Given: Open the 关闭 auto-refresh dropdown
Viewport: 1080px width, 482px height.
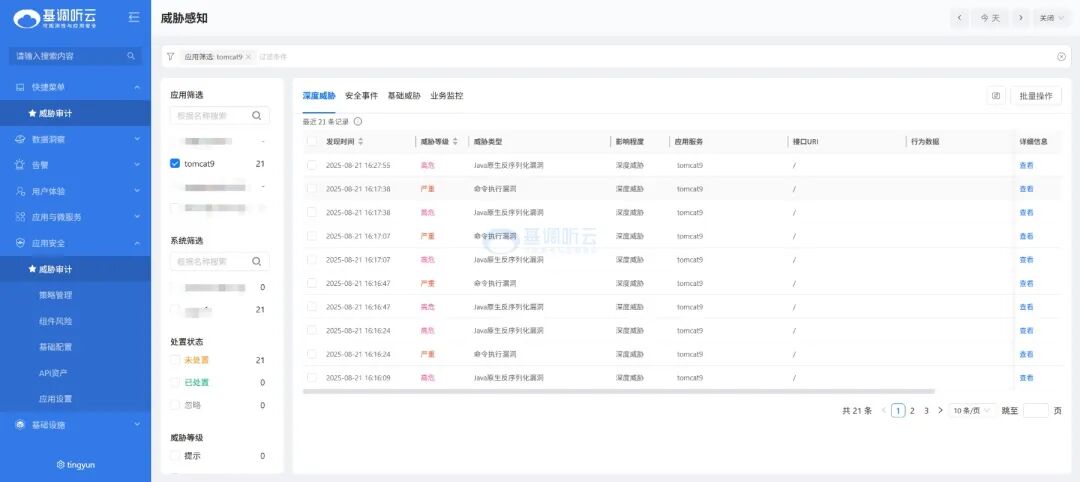Looking at the screenshot, I should pos(1051,18).
